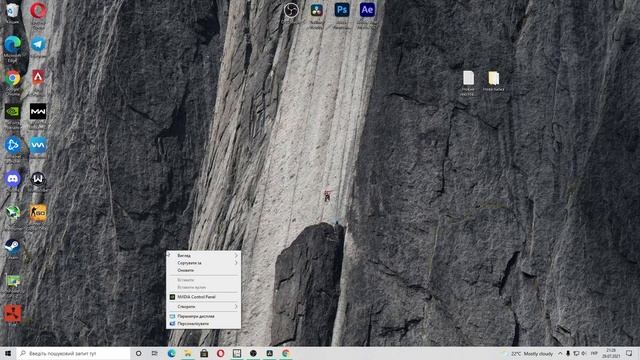
Task: Switch the input language indicator
Action: click(594, 353)
